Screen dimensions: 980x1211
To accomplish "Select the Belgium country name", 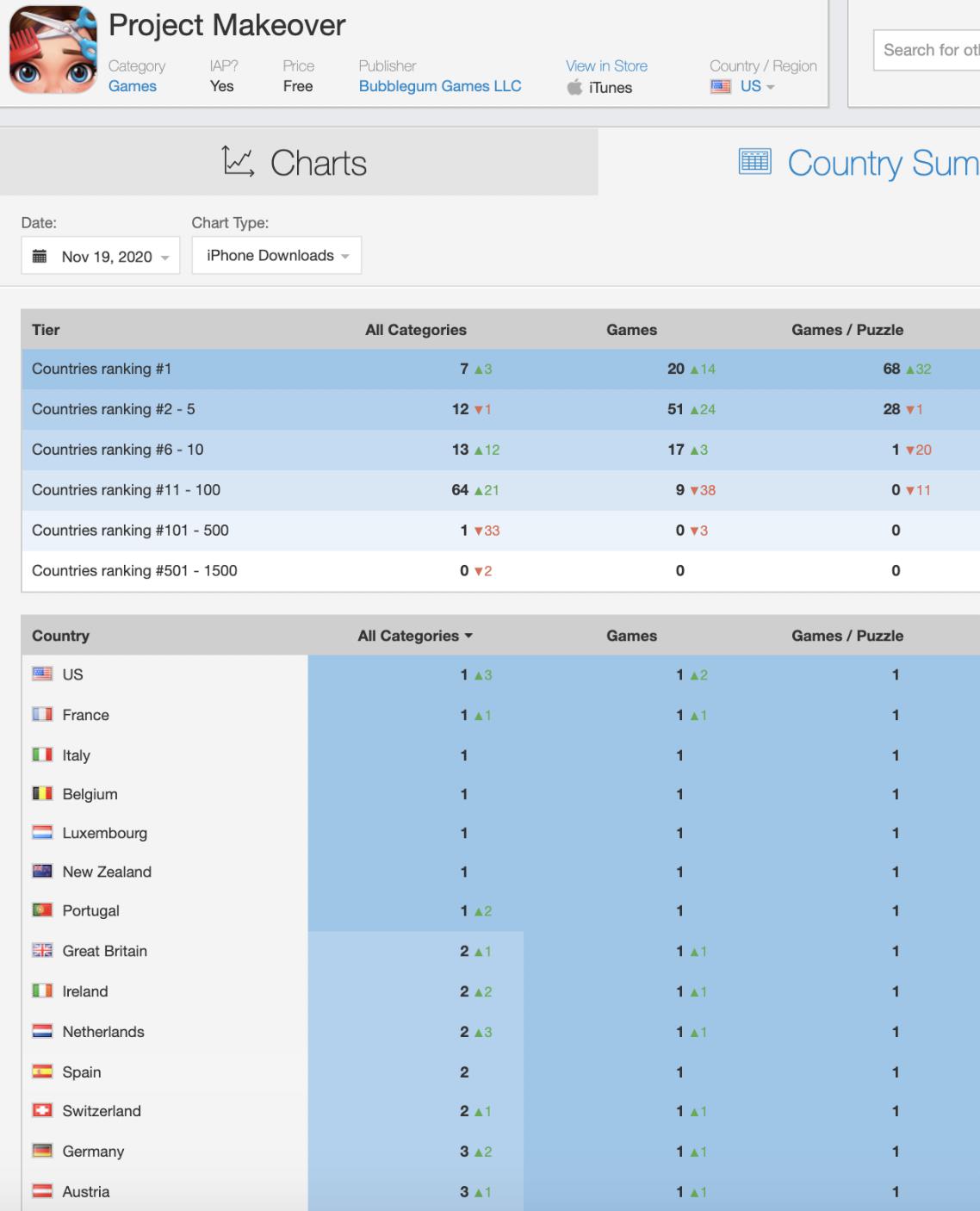I will (x=90, y=794).
